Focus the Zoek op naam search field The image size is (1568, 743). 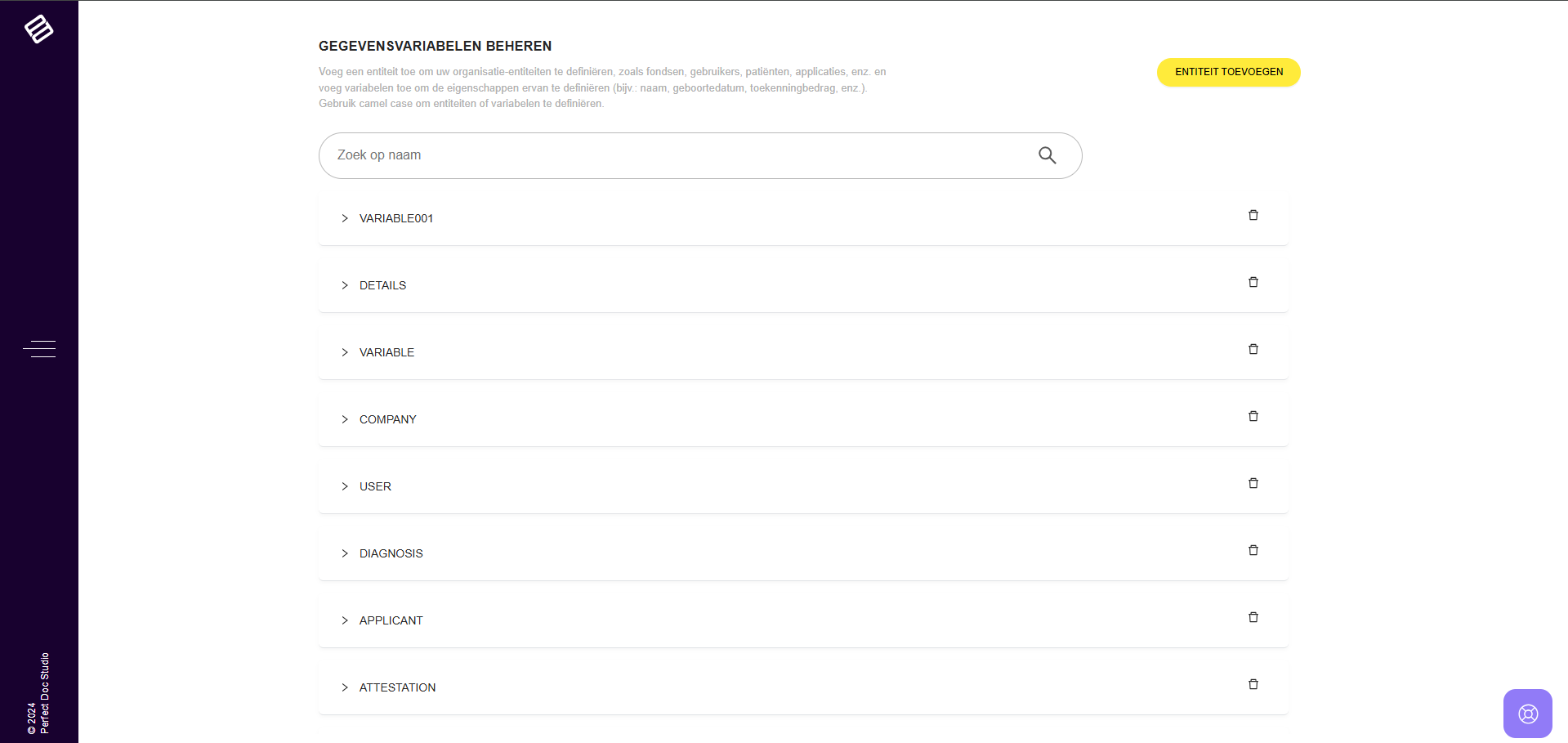click(678, 155)
